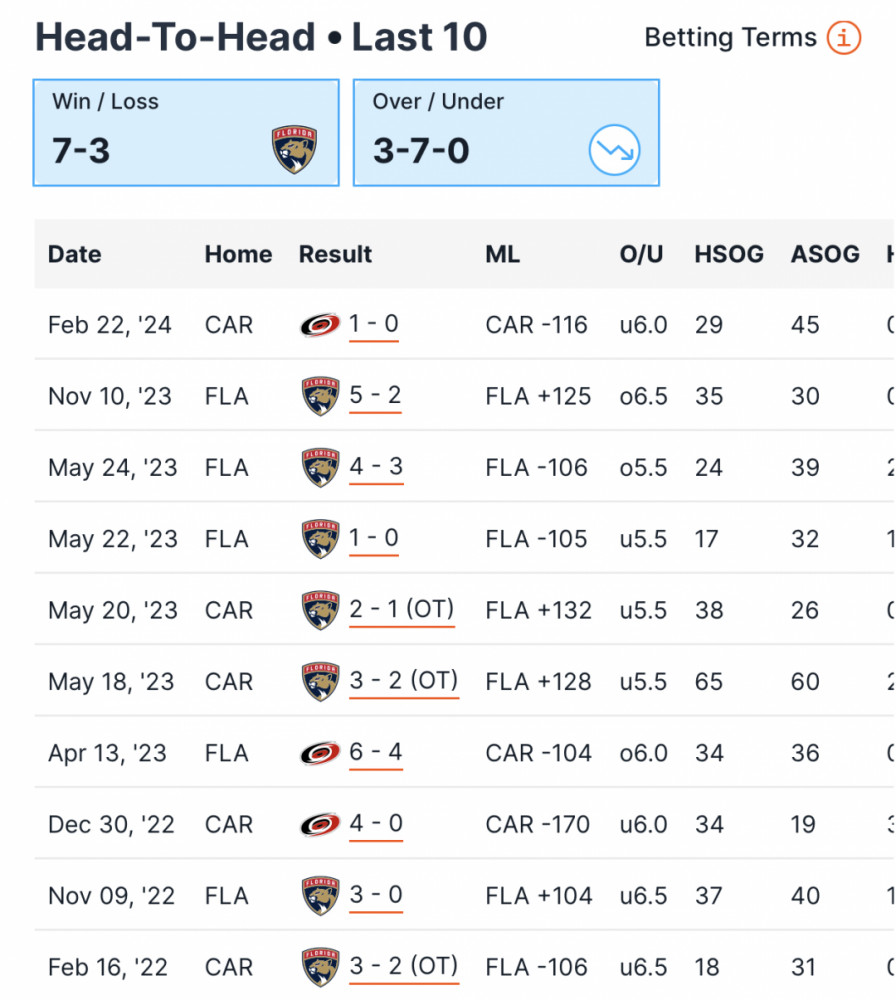Image resolution: width=896 pixels, height=1000 pixels.
Task: Click the Betting Terms info icon
Action: [844, 38]
